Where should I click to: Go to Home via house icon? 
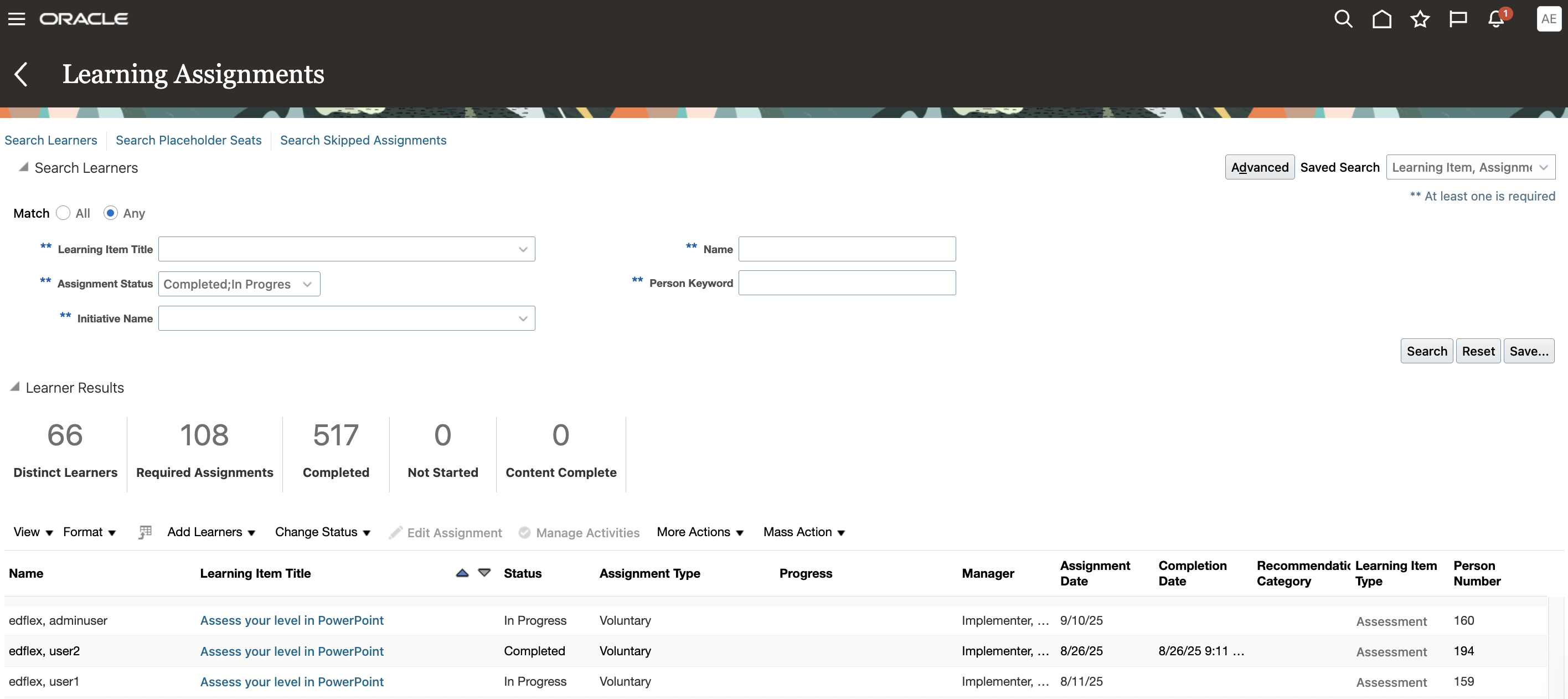pos(1382,19)
